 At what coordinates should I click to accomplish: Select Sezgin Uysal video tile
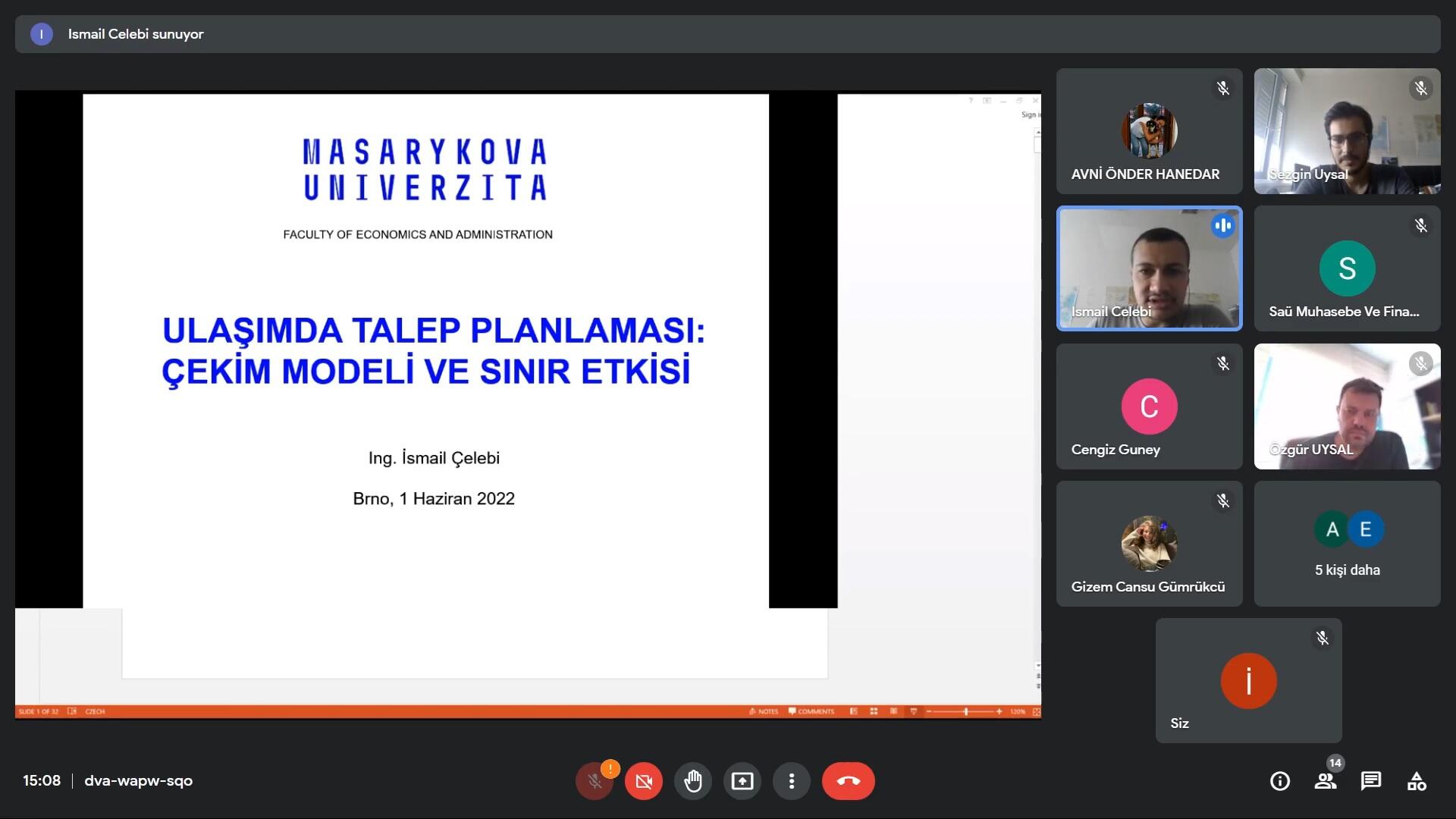point(1348,131)
